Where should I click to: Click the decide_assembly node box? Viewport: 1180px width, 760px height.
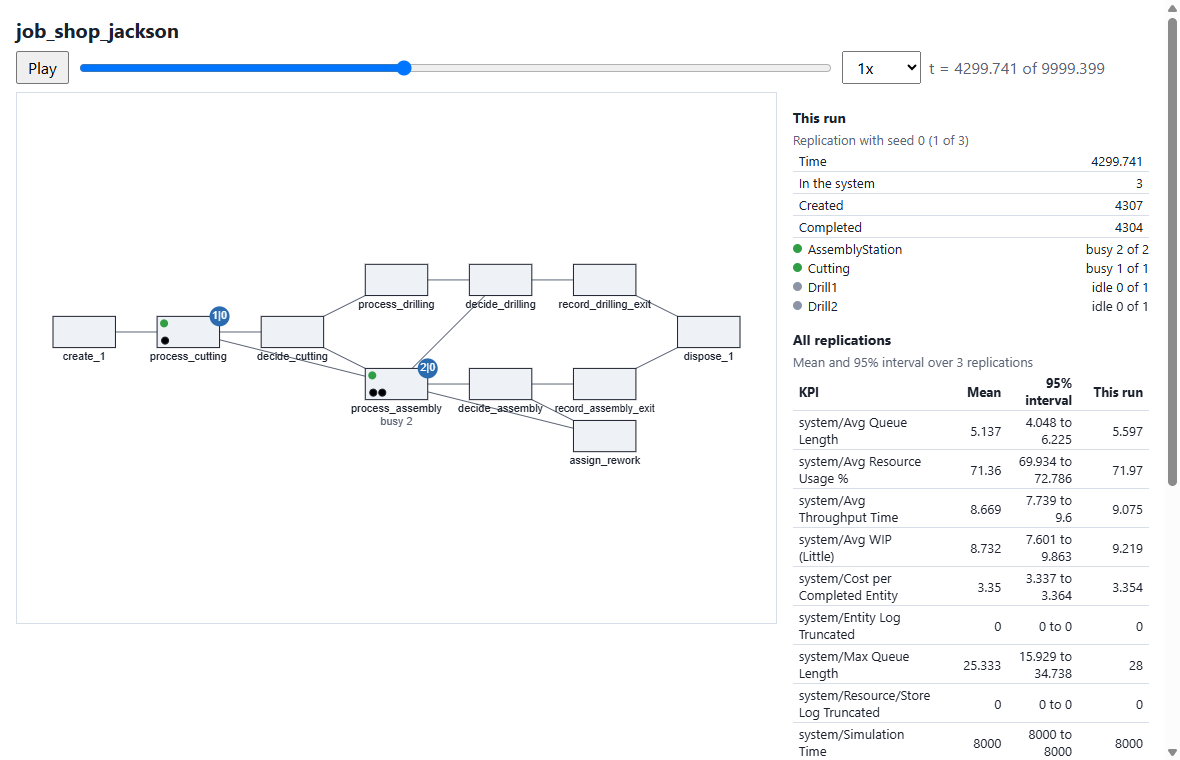tap(500, 384)
